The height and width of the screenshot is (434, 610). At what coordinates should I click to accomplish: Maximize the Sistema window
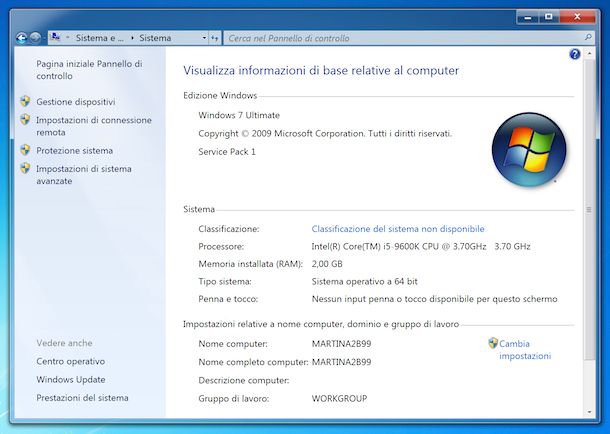pos(549,17)
